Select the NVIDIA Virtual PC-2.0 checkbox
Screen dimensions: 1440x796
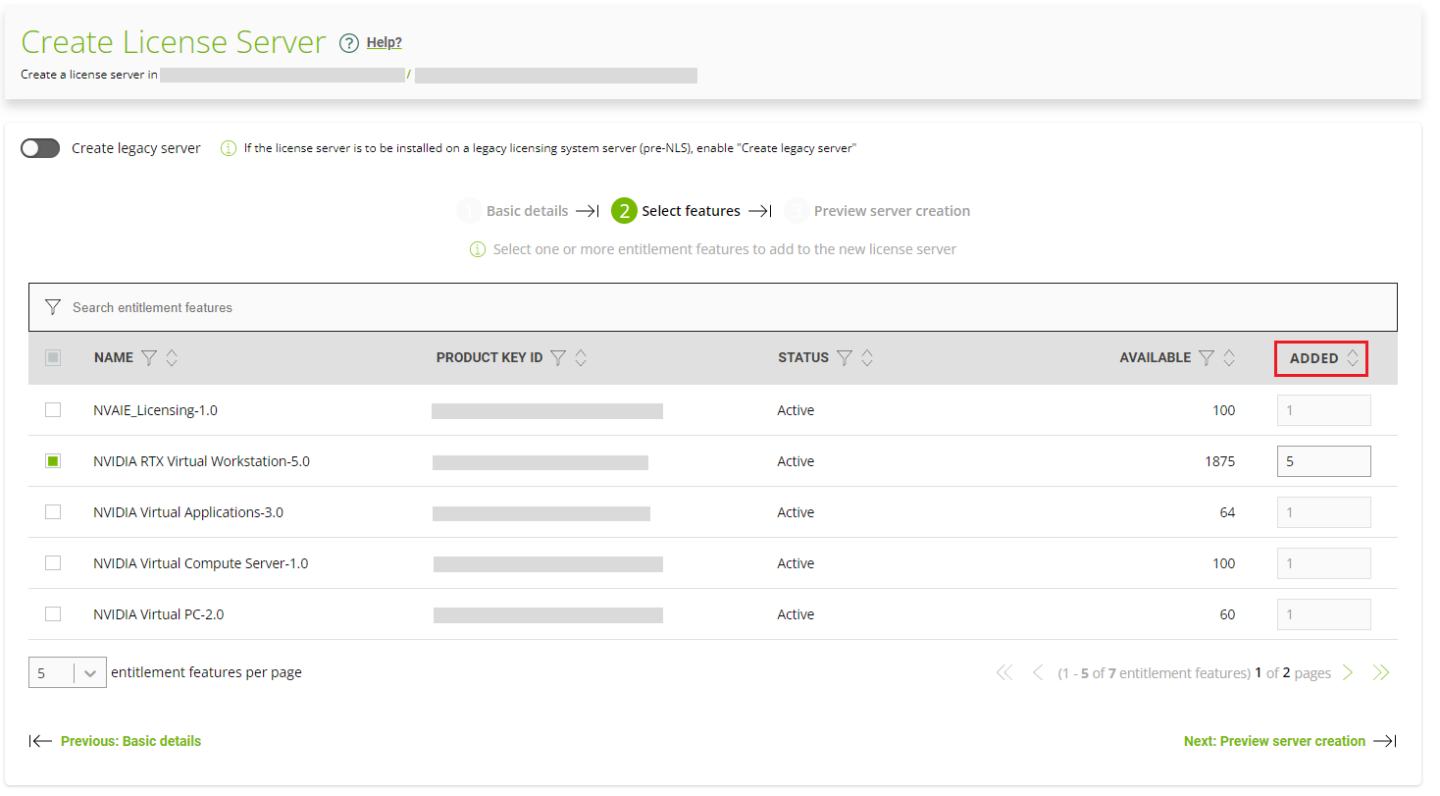(53, 613)
